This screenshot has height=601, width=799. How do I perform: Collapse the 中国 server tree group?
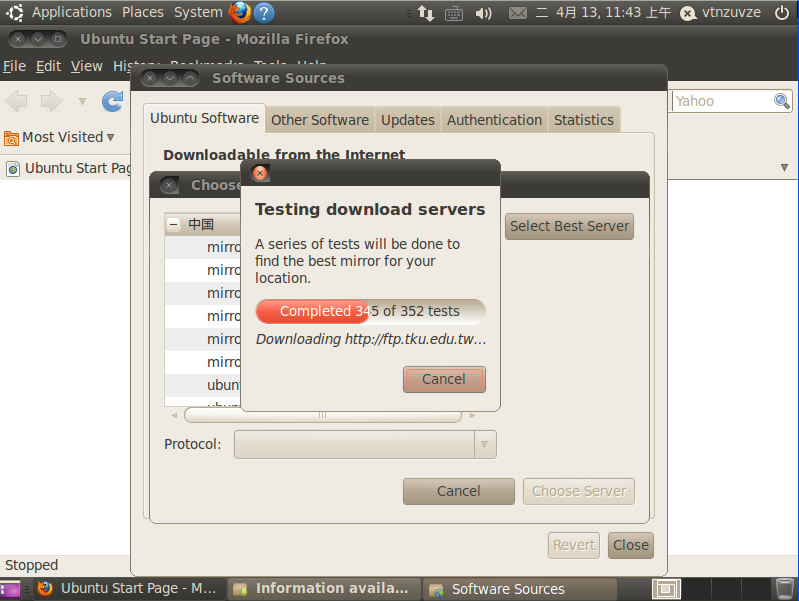click(174, 224)
